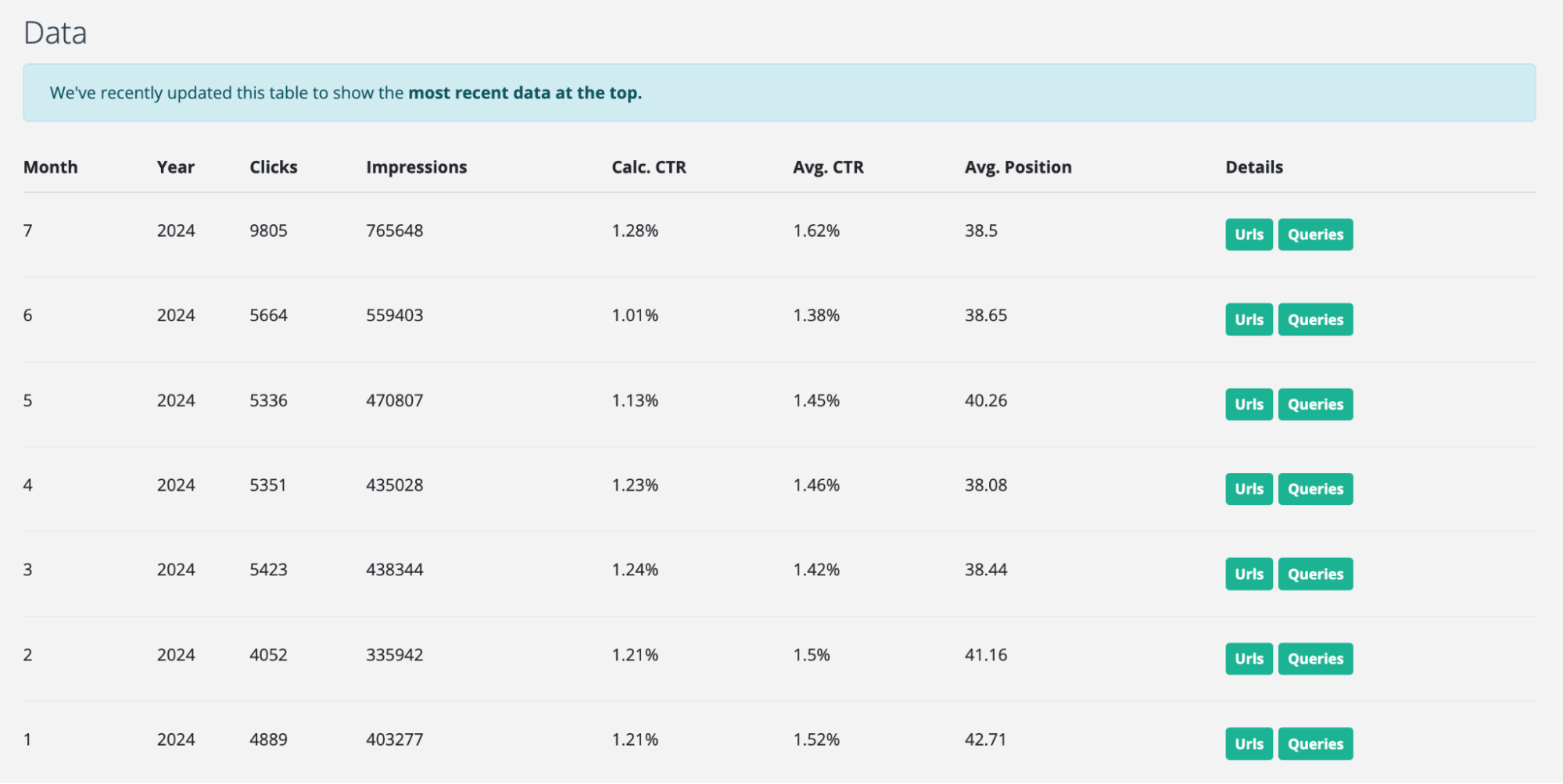This screenshot has width=1563, height=784.
Task: Select Queries in the month 2 row
Action: click(1315, 659)
